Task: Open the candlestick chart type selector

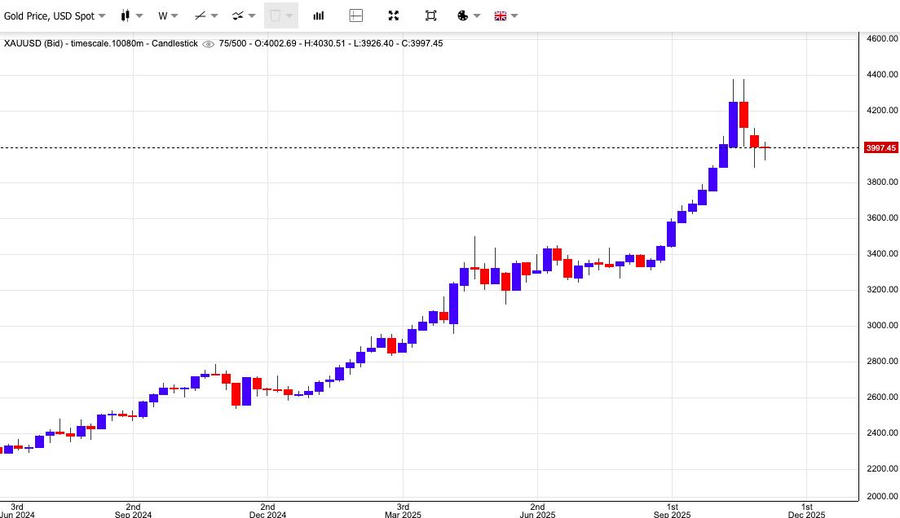Action: coord(130,16)
